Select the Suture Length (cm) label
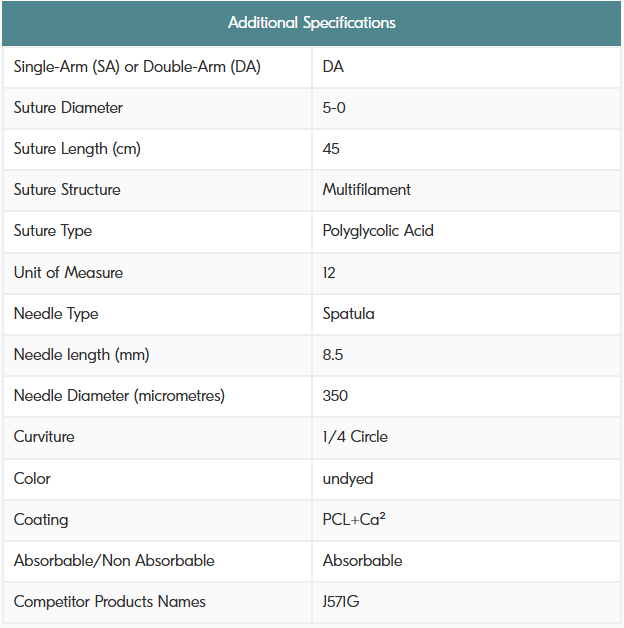The height and width of the screenshot is (628, 624). 77,149
